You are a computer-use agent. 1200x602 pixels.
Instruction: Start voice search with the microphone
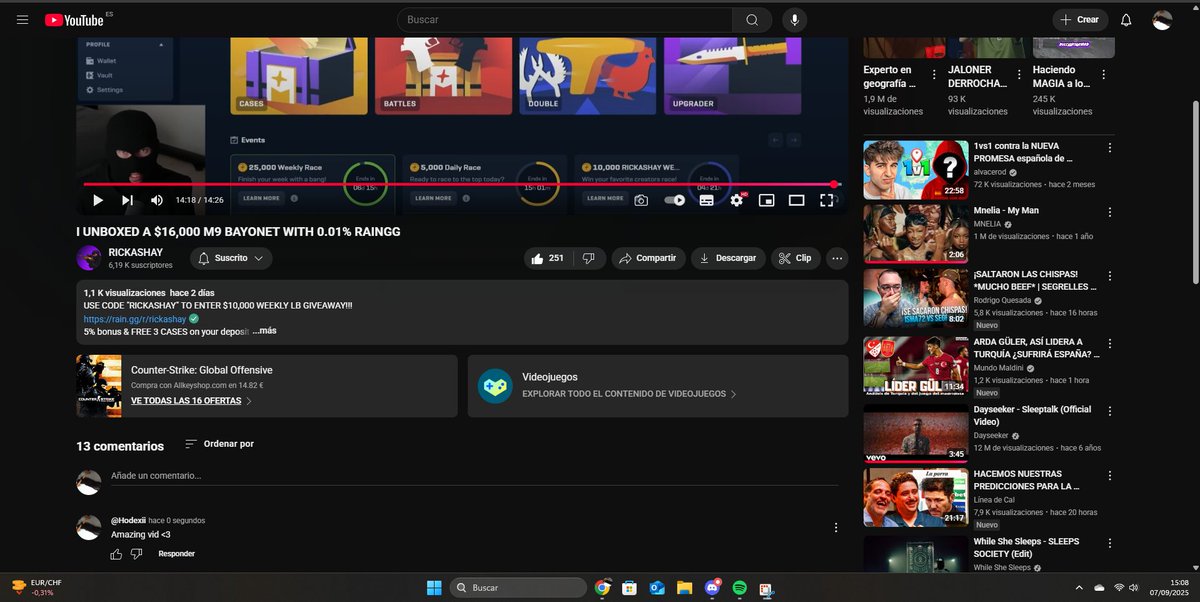coord(795,20)
